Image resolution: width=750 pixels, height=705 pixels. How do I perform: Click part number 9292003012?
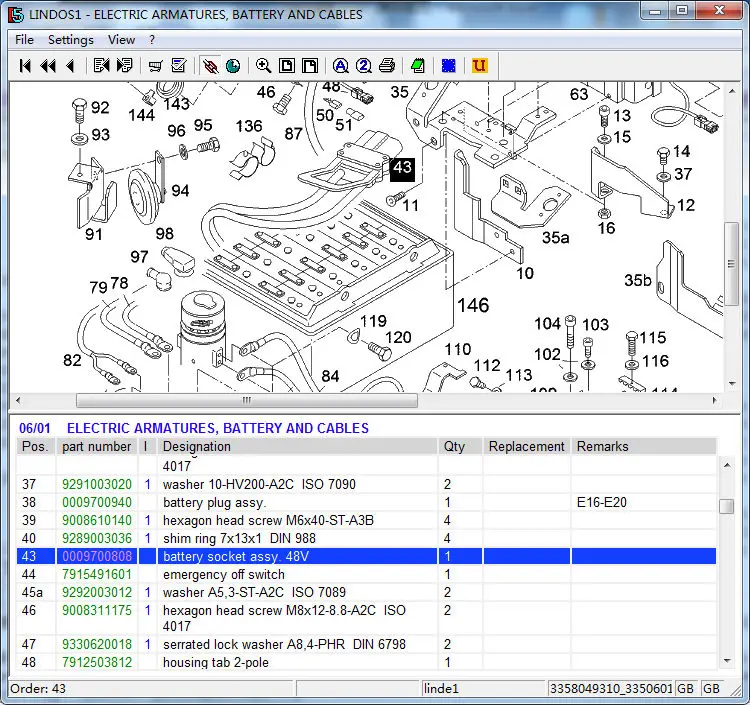[97, 592]
